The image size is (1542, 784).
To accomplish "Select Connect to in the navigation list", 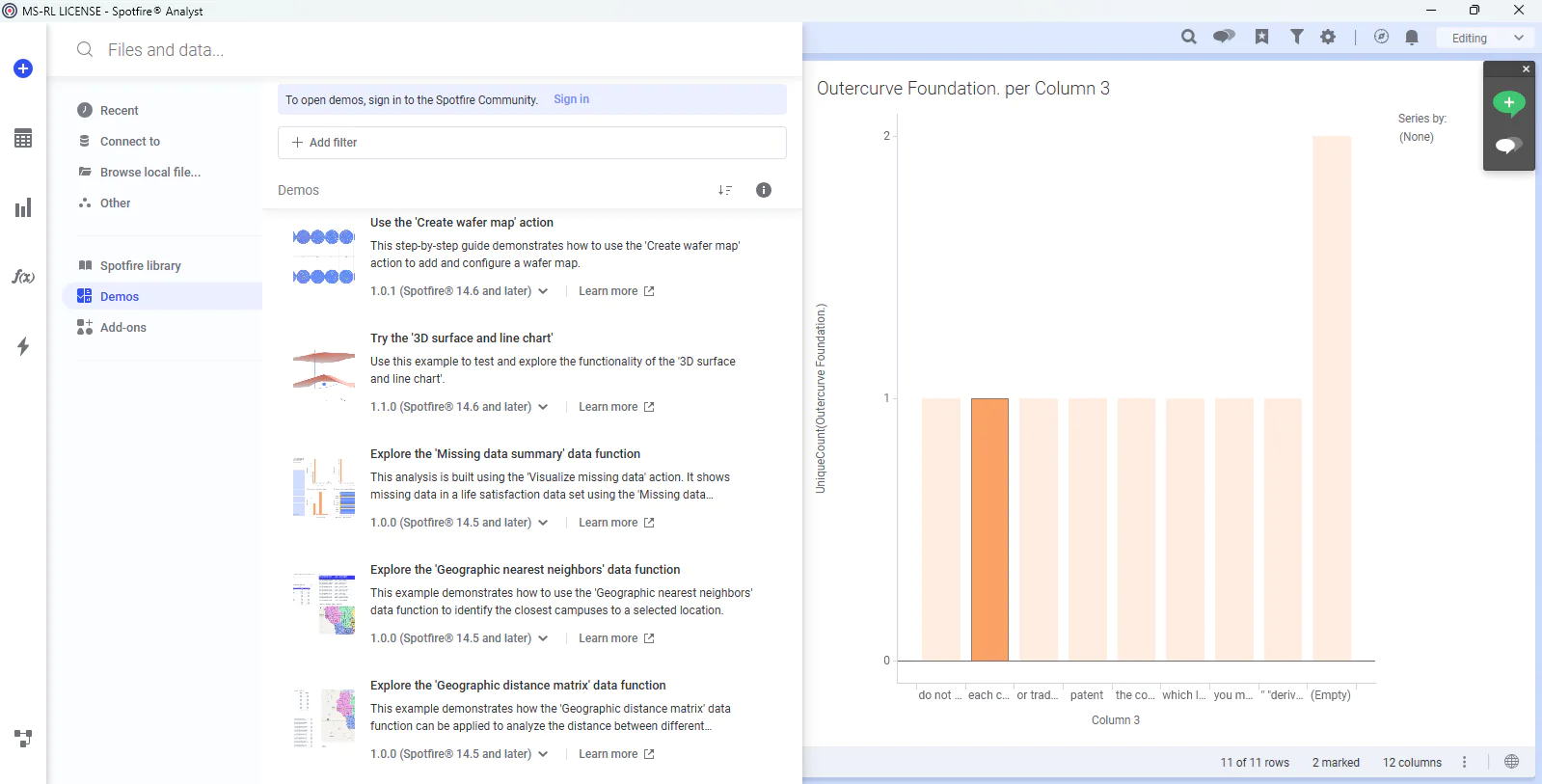I will pyautogui.click(x=130, y=142).
